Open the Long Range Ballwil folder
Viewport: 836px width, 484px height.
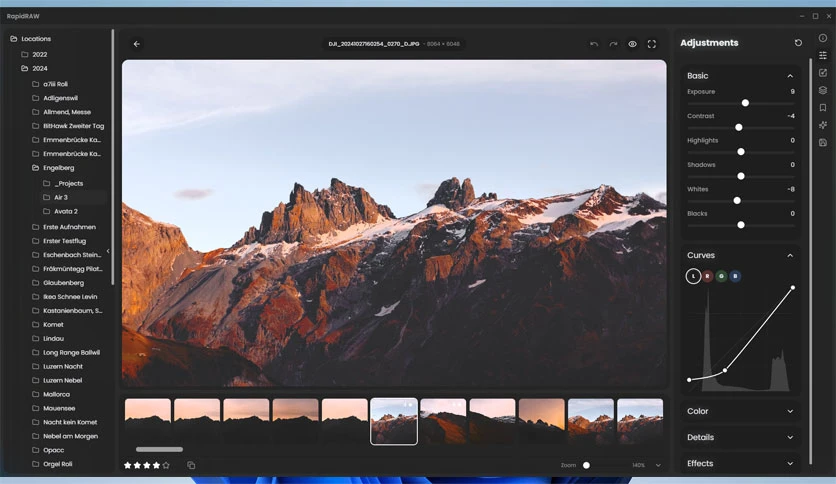[x=71, y=352]
